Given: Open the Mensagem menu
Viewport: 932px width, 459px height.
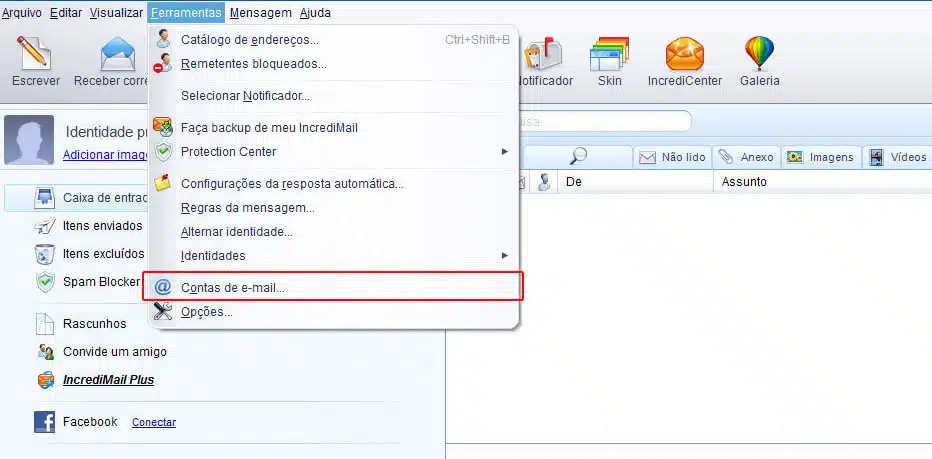Looking at the screenshot, I should [x=260, y=13].
